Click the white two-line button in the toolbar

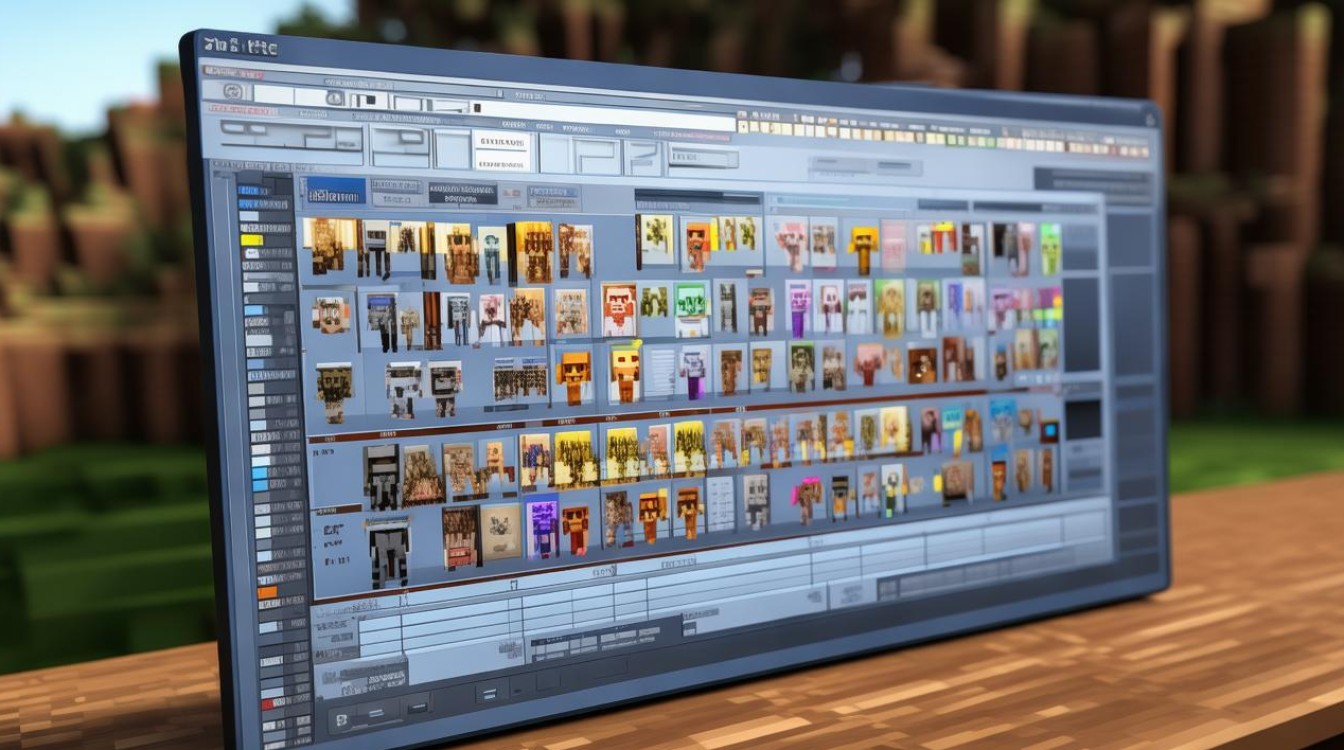point(502,151)
